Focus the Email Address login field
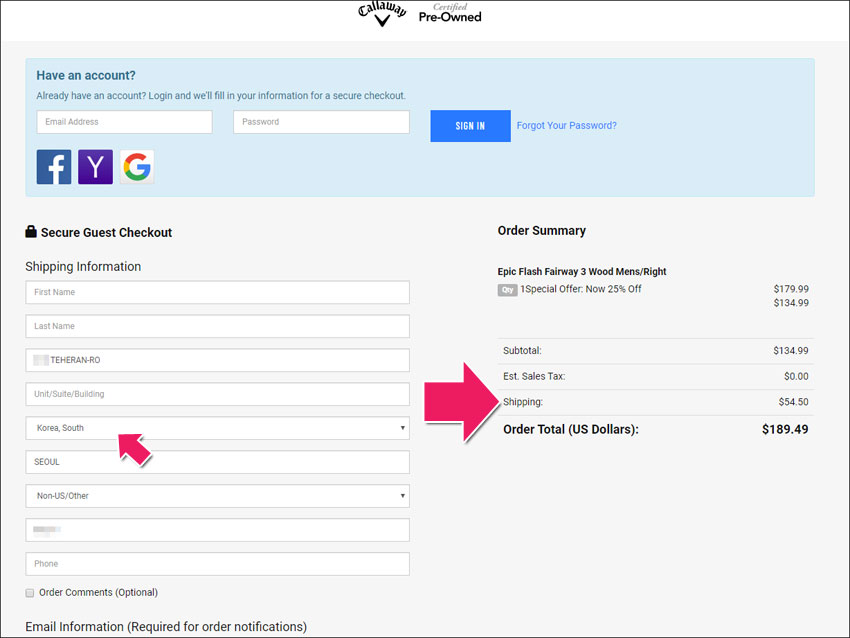The image size is (850, 638). (125, 122)
